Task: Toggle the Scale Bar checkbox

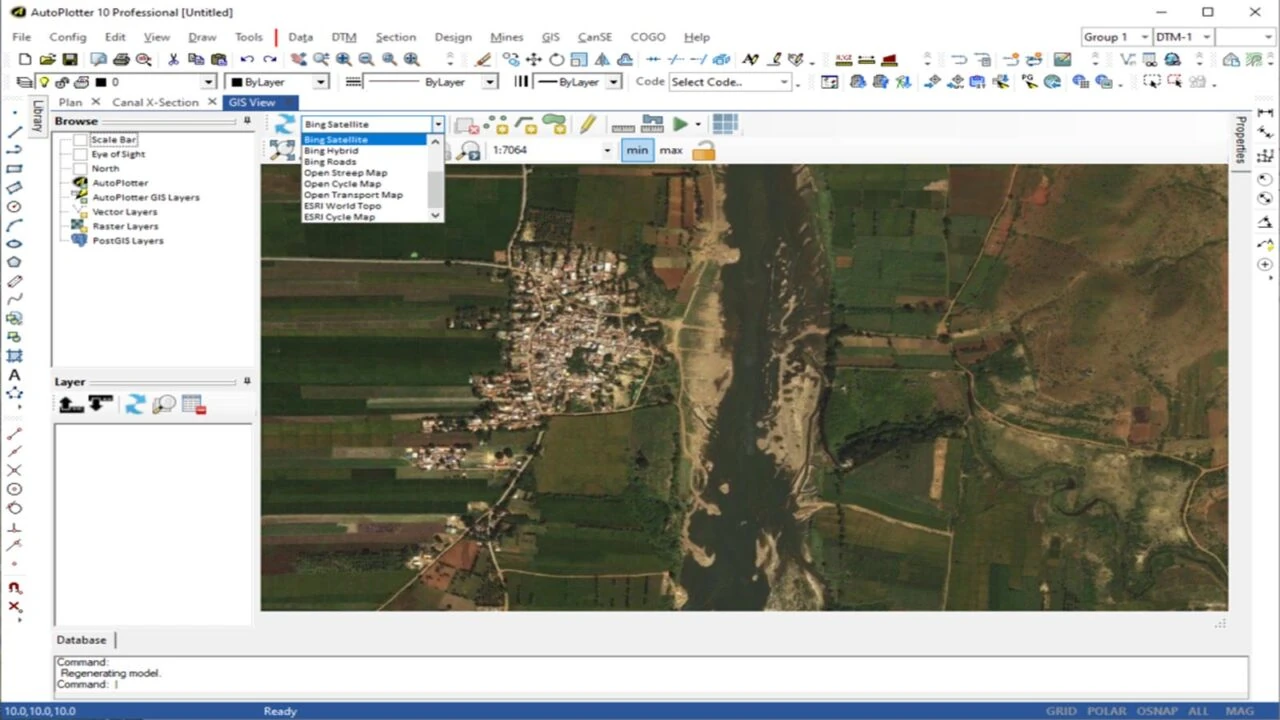Action: pos(80,140)
